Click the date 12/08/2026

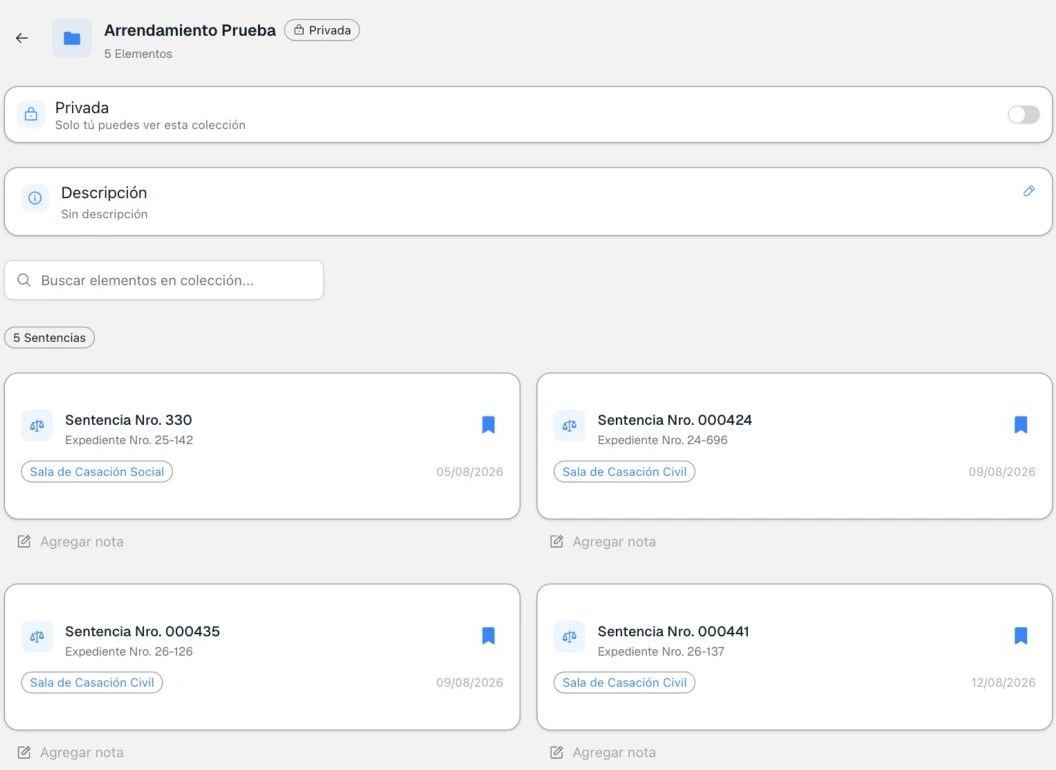(x=1003, y=682)
